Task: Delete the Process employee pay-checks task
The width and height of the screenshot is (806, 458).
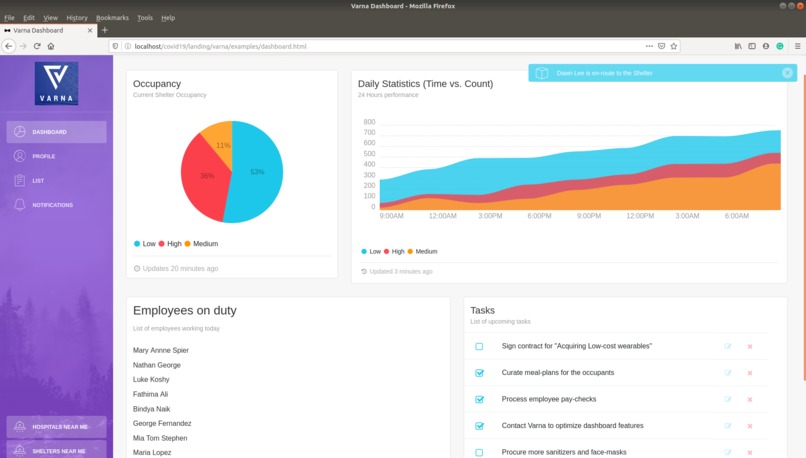Action: pyautogui.click(x=750, y=399)
